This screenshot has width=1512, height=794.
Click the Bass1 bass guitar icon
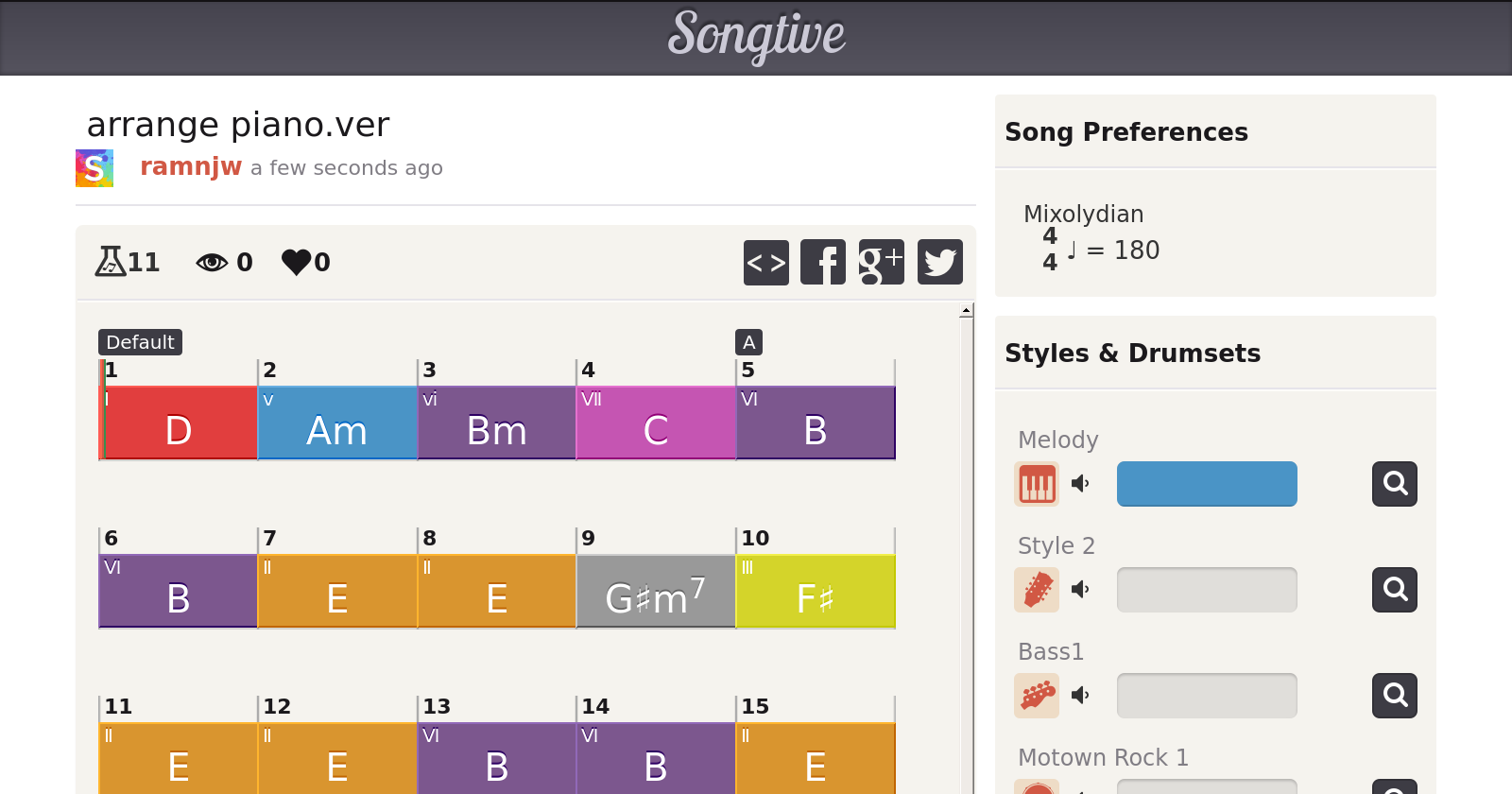[x=1037, y=696]
